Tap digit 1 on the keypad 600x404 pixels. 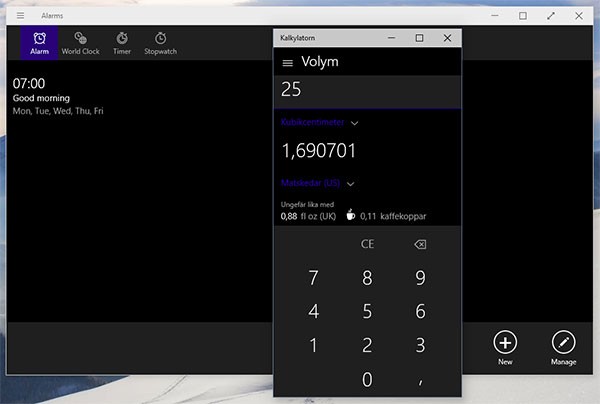click(313, 345)
